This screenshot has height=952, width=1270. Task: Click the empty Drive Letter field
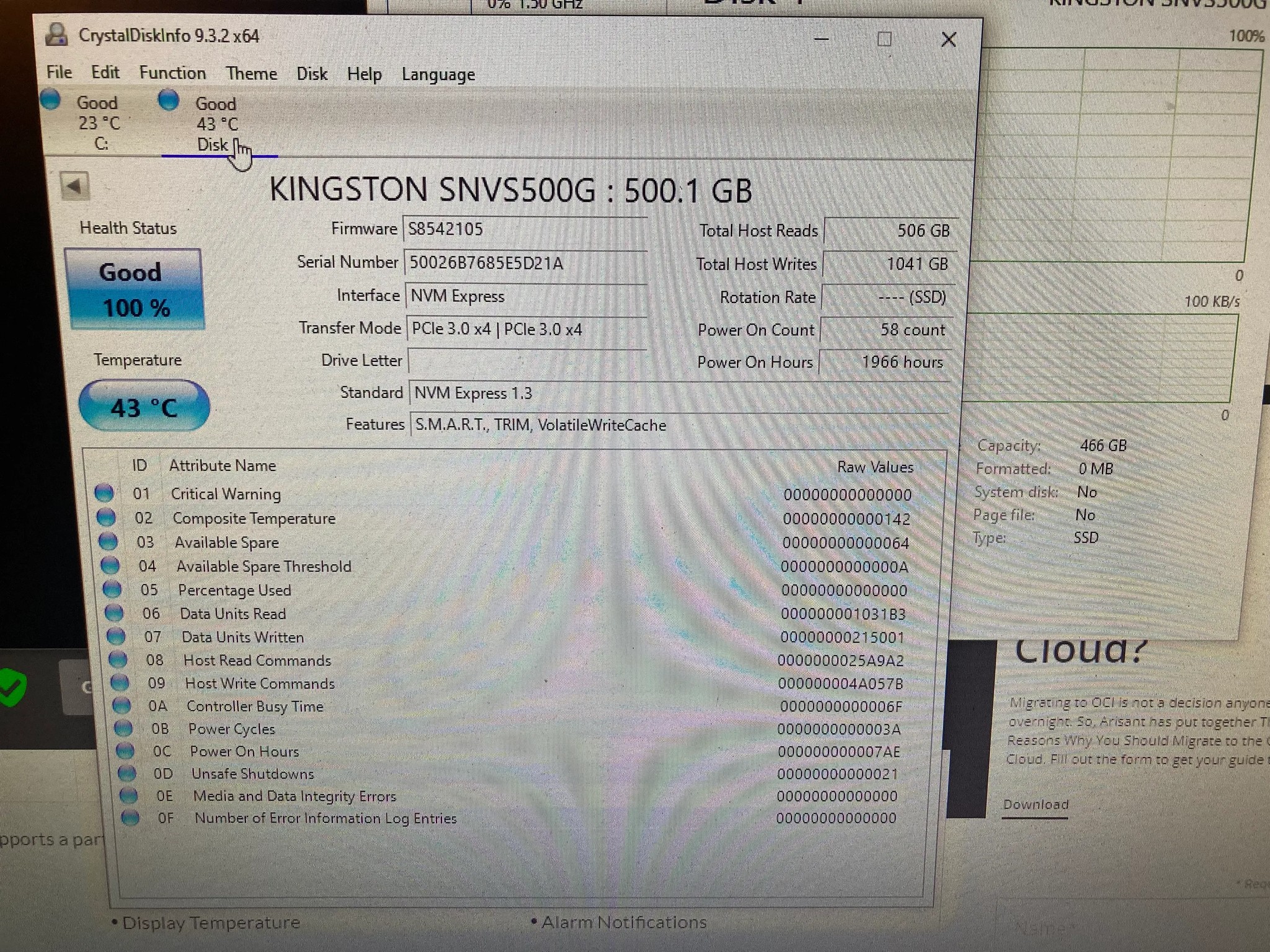click(x=527, y=361)
